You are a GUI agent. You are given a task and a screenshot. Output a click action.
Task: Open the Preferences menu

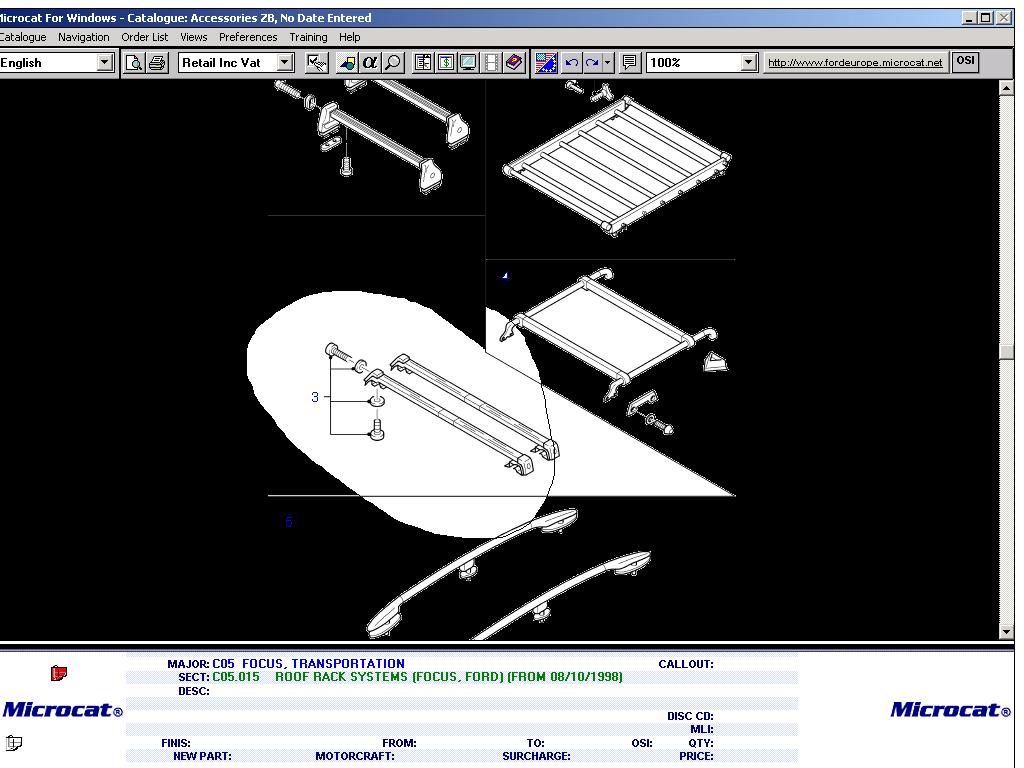[248, 37]
